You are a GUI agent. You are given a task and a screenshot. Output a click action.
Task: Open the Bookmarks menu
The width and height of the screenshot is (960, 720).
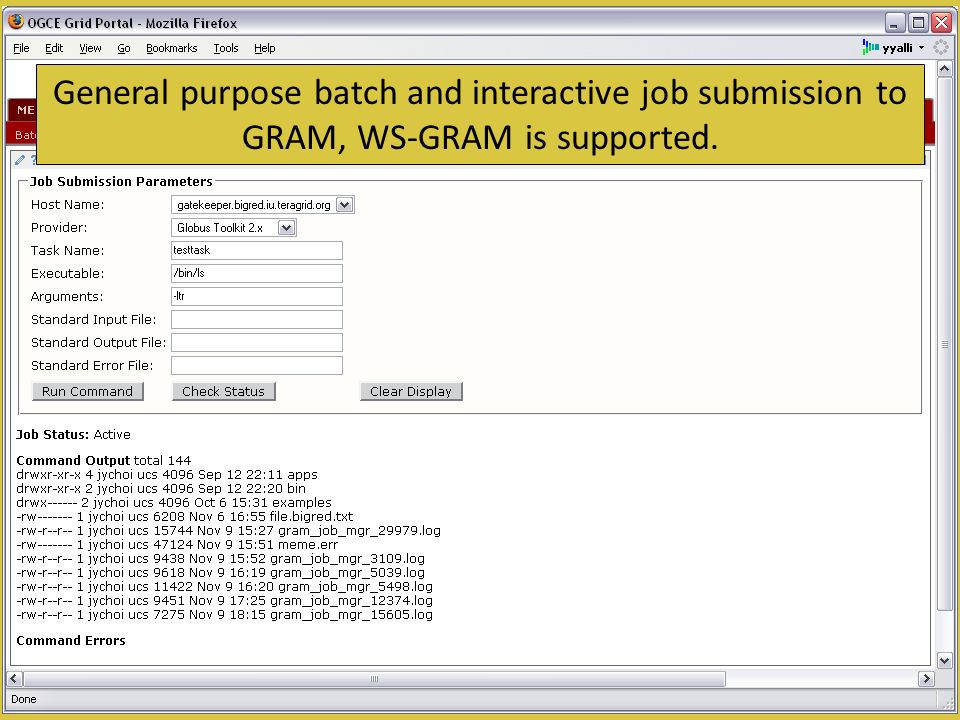(x=171, y=48)
